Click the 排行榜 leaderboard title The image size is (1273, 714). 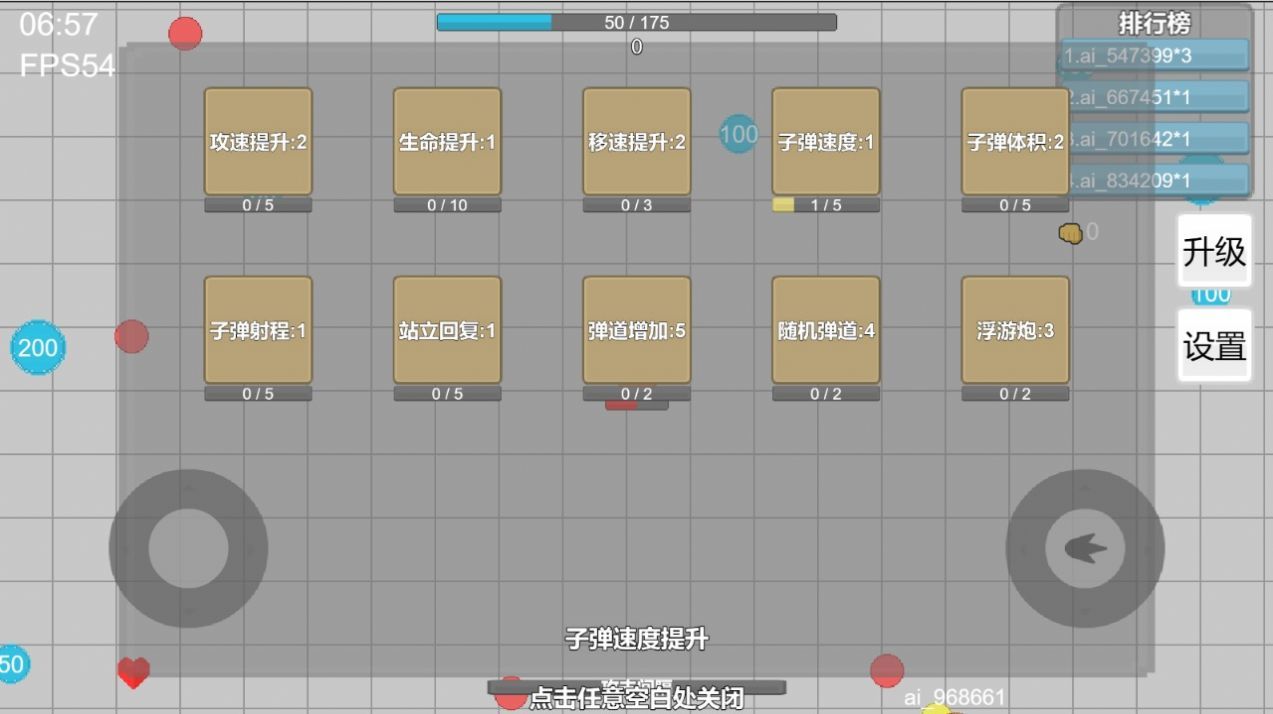[1154, 22]
